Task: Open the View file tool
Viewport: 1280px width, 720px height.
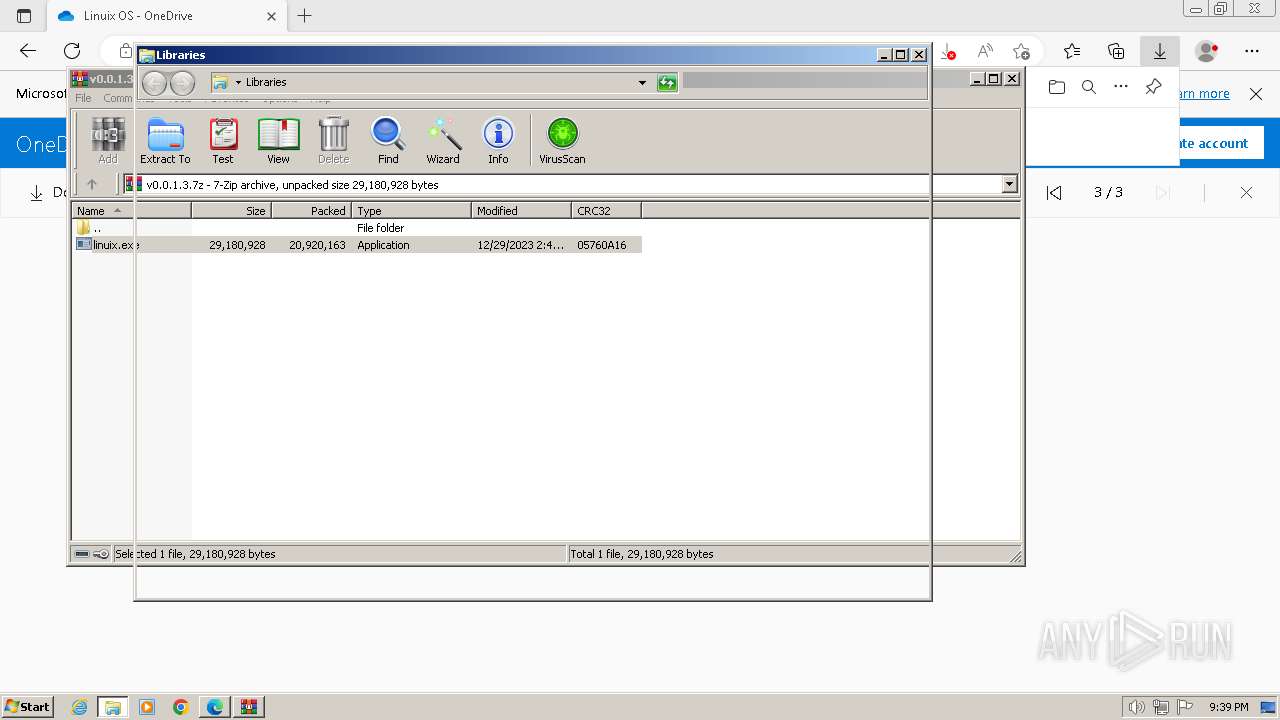Action: 278,141
